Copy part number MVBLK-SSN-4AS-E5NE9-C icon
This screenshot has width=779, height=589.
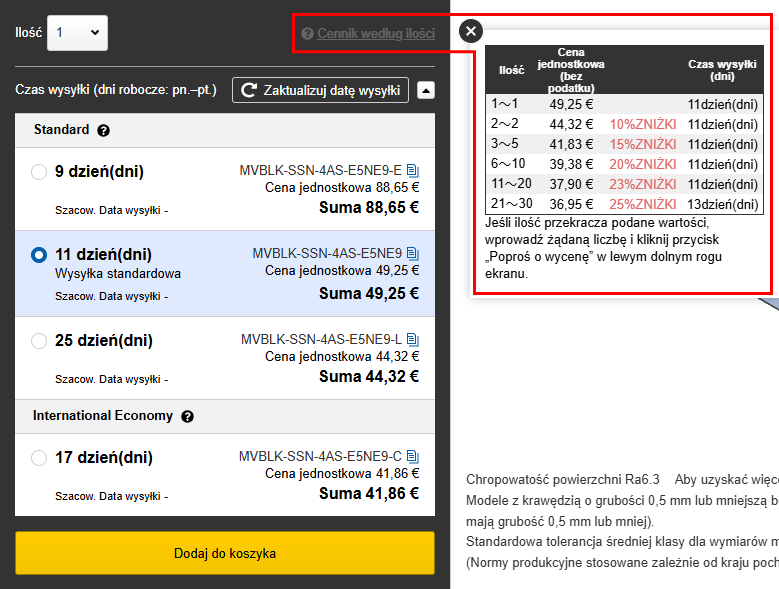413,456
